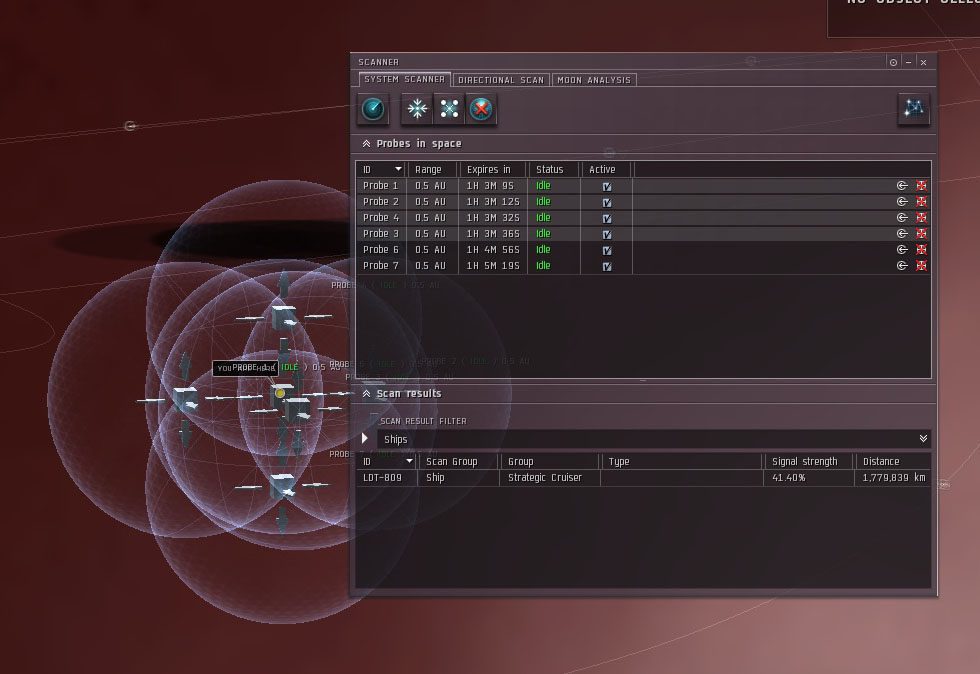The height and width of the screenshot is (674, 980).
Task: Destroy Probe 3 with its red X icon
Action: 921,233
